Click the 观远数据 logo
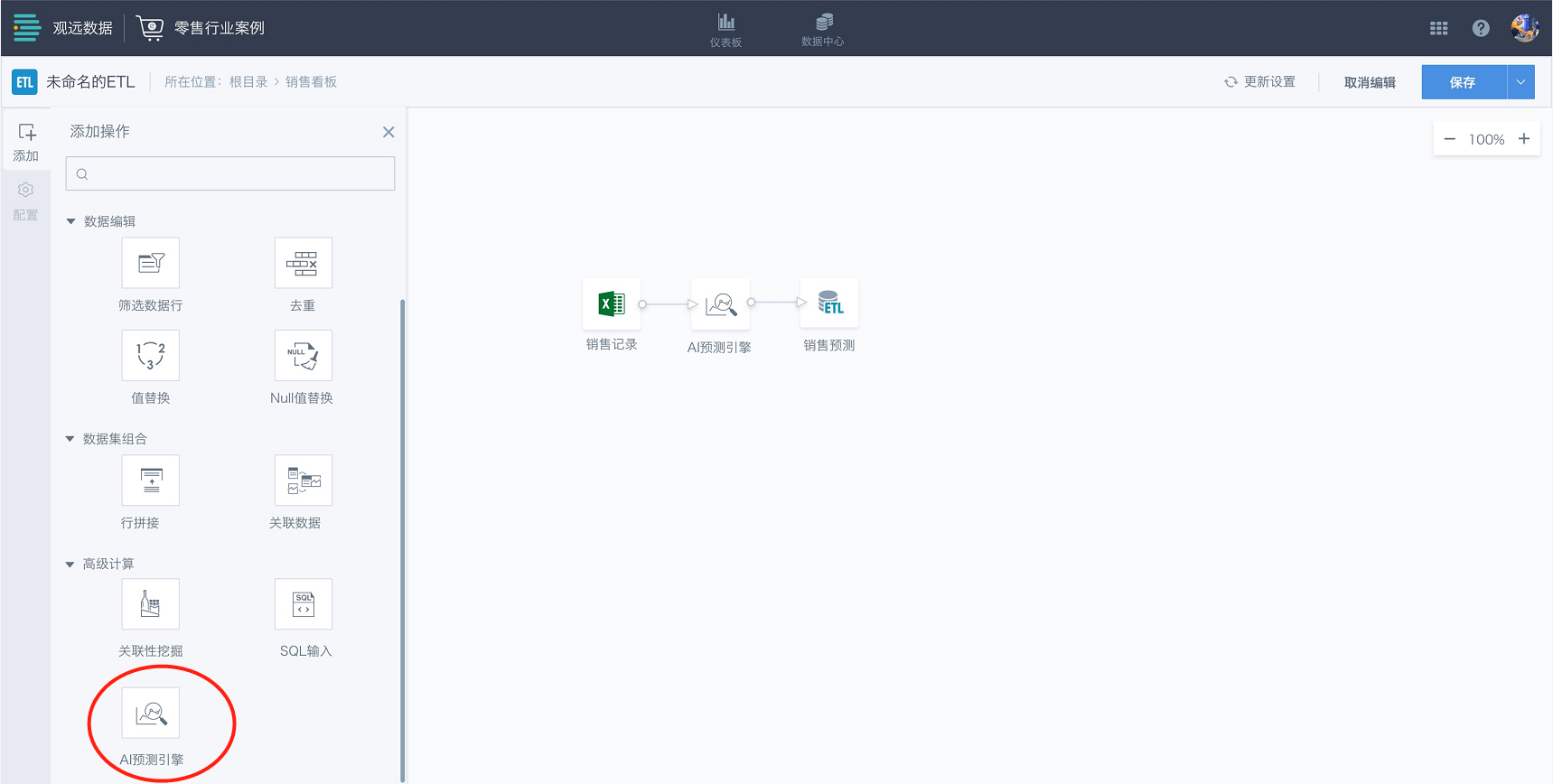The height and width of the screenshot is (784, 1553). click(63, 28)
